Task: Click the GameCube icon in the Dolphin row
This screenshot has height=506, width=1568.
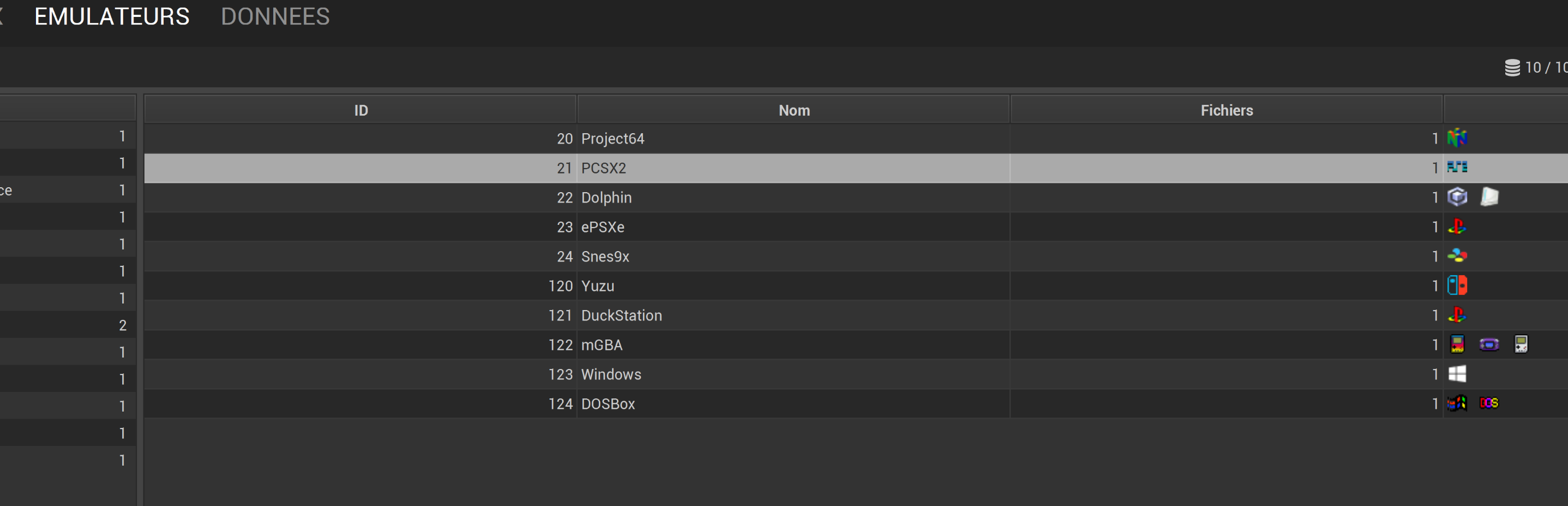Action: (x=1457, y=197)
